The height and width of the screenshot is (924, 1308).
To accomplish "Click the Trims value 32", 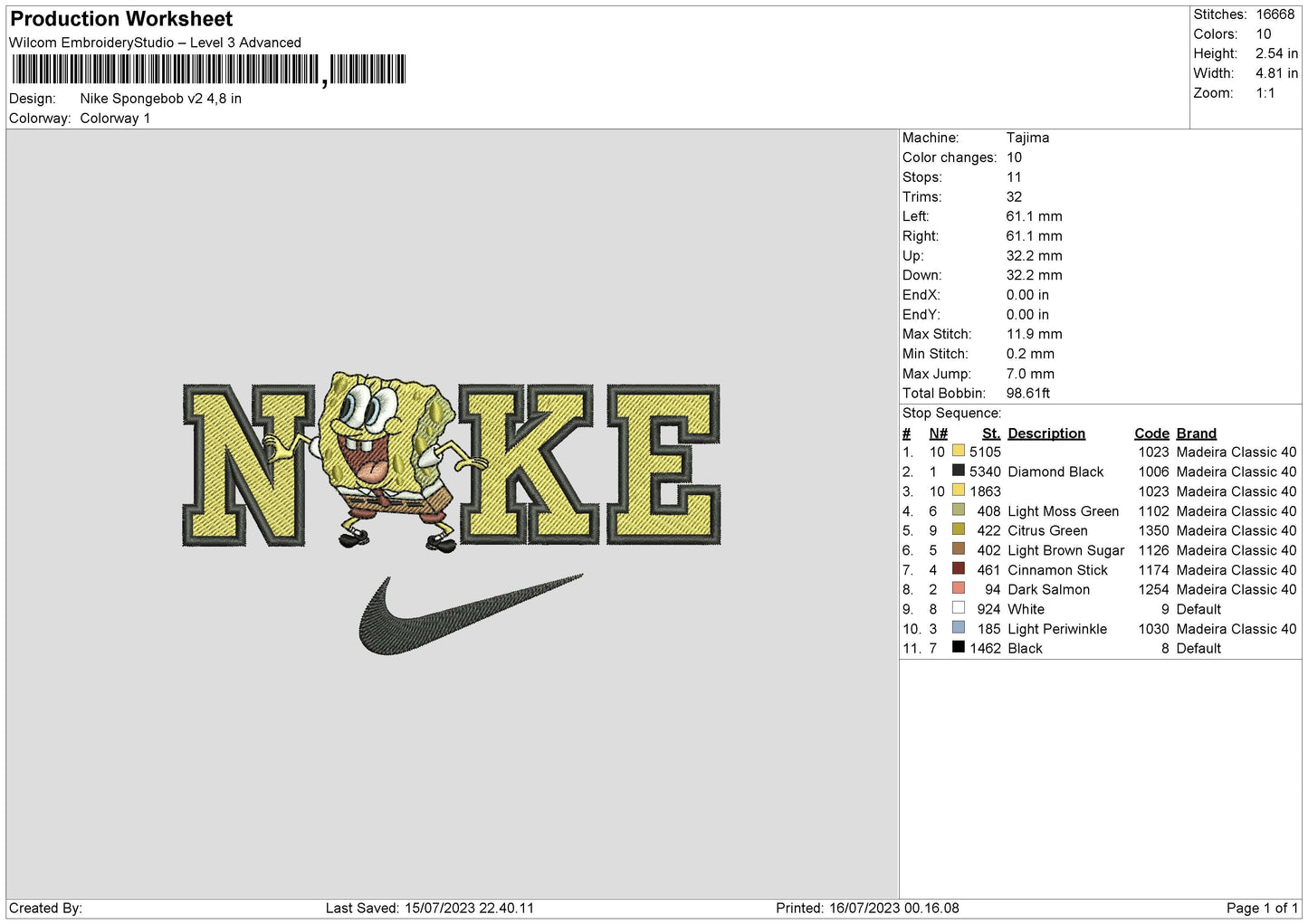I will tap(1014, 196).
